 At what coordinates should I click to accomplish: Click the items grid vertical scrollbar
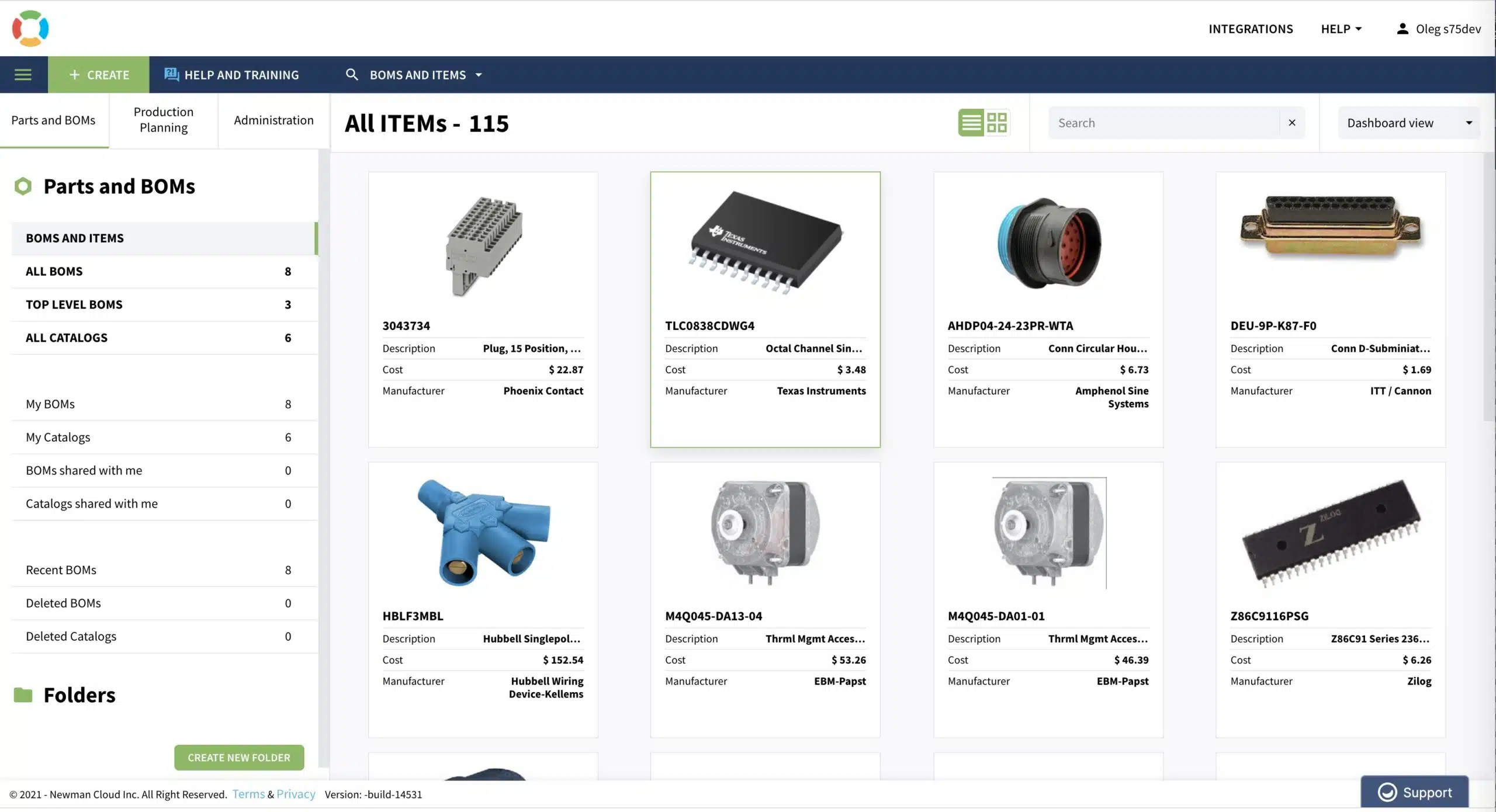[1489, 286]
